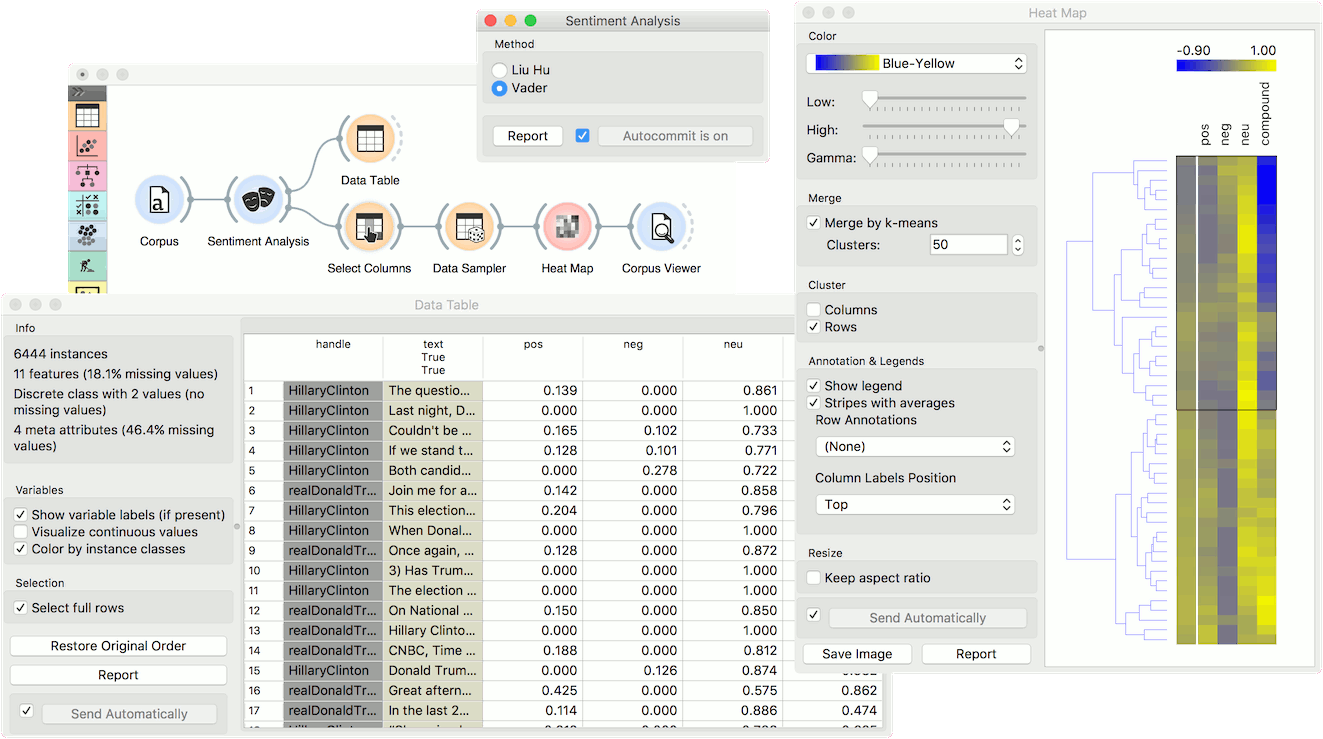
Task: Open the Sentiment Analysis widget
Action: point(258,200)
